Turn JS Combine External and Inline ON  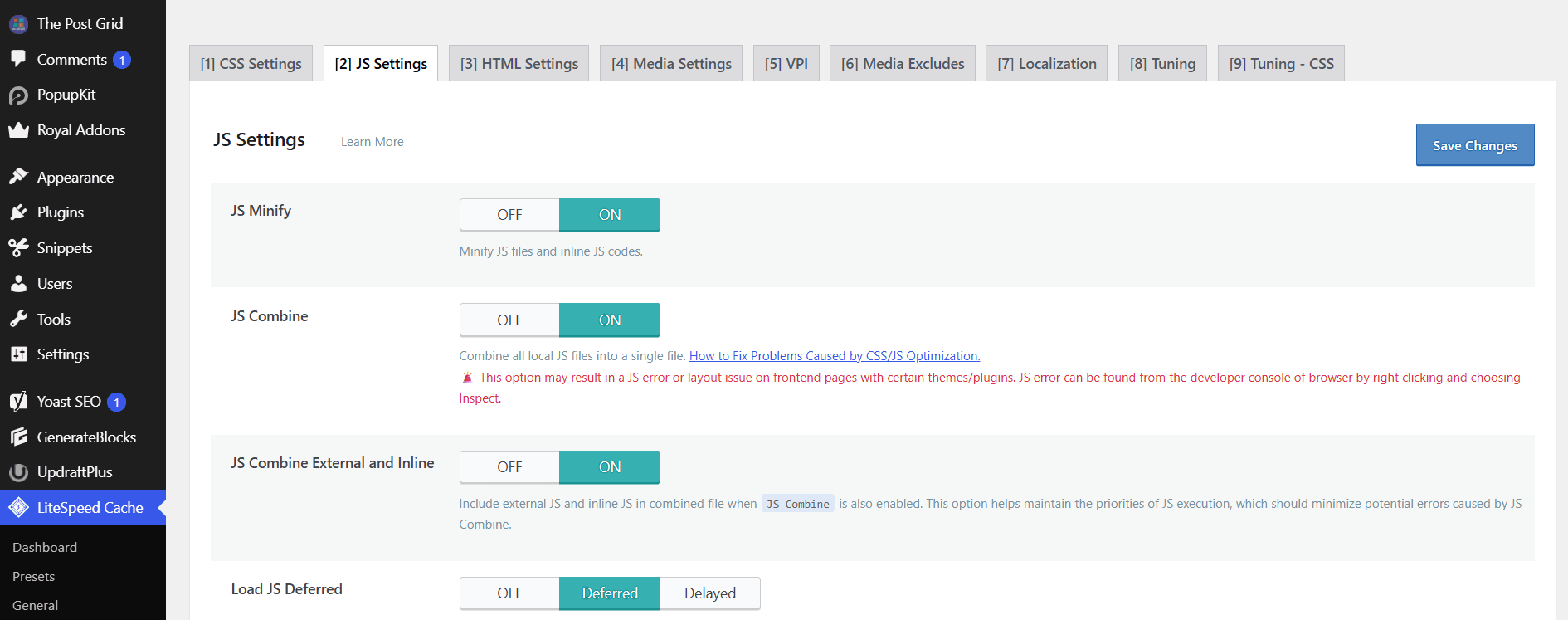tap(610, 467)
